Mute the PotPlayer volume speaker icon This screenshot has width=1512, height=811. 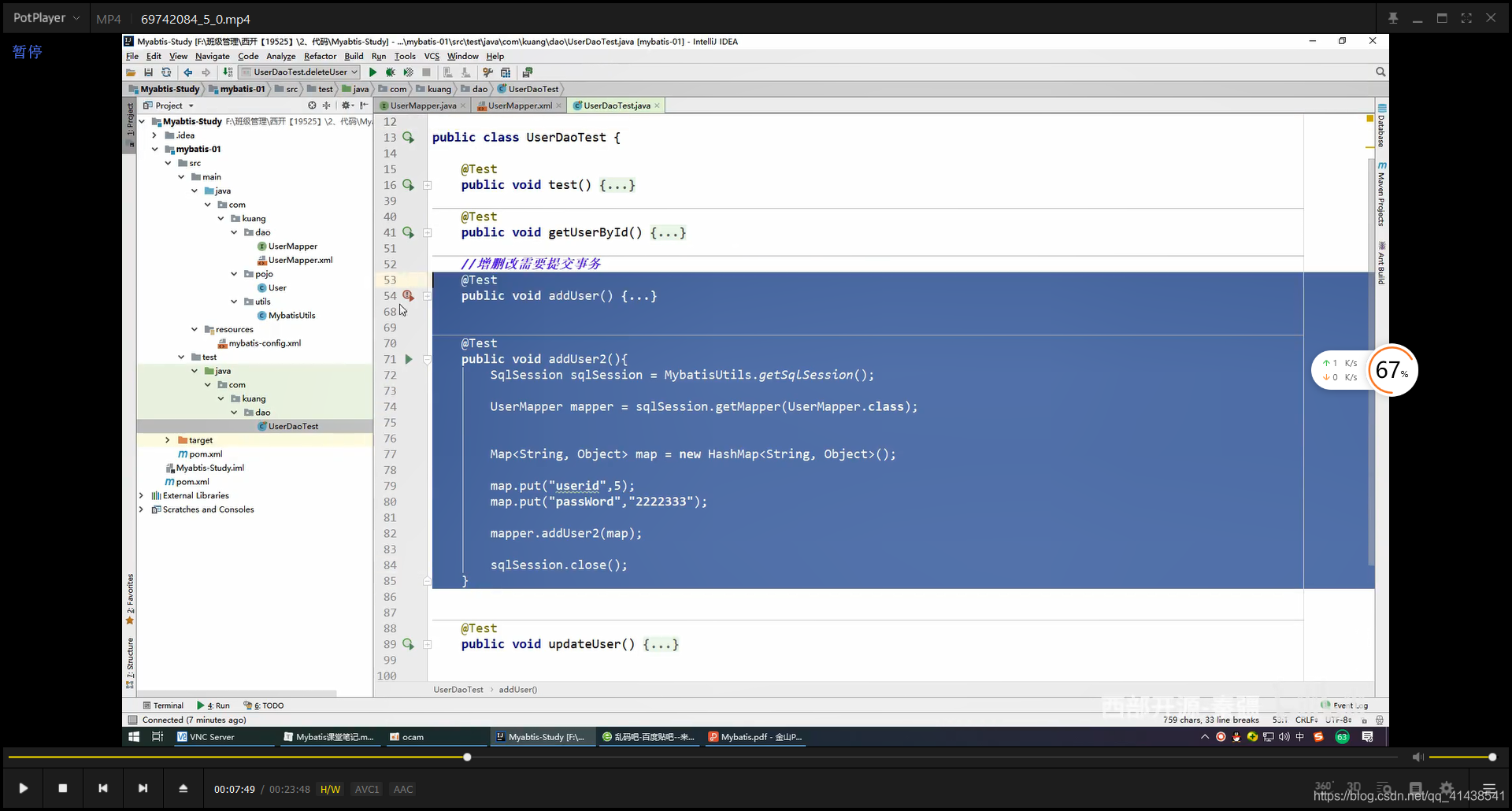coord(1417,757)
